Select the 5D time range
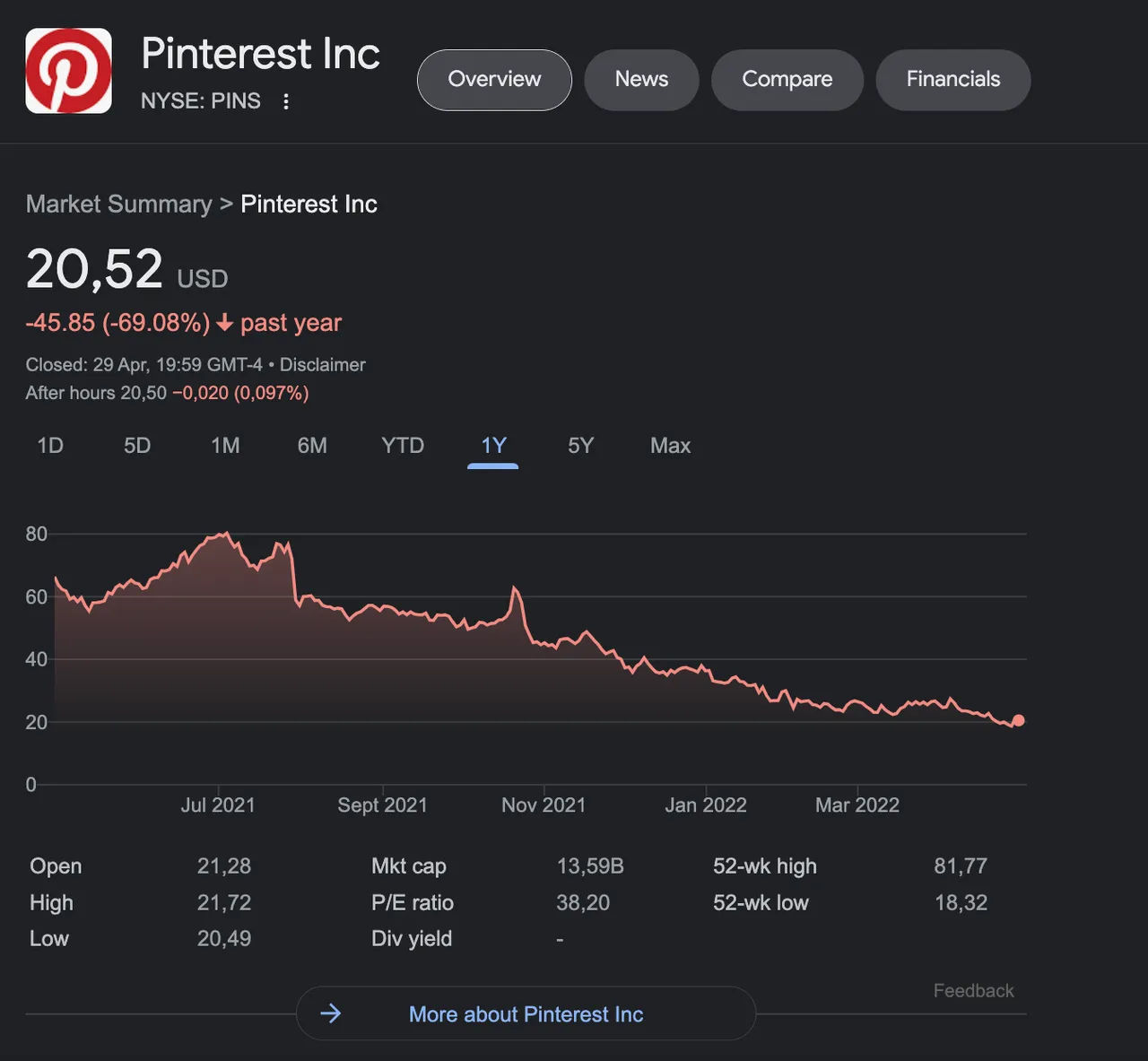This screenshot has height=1061, width=1148. [x=137, y=446]
